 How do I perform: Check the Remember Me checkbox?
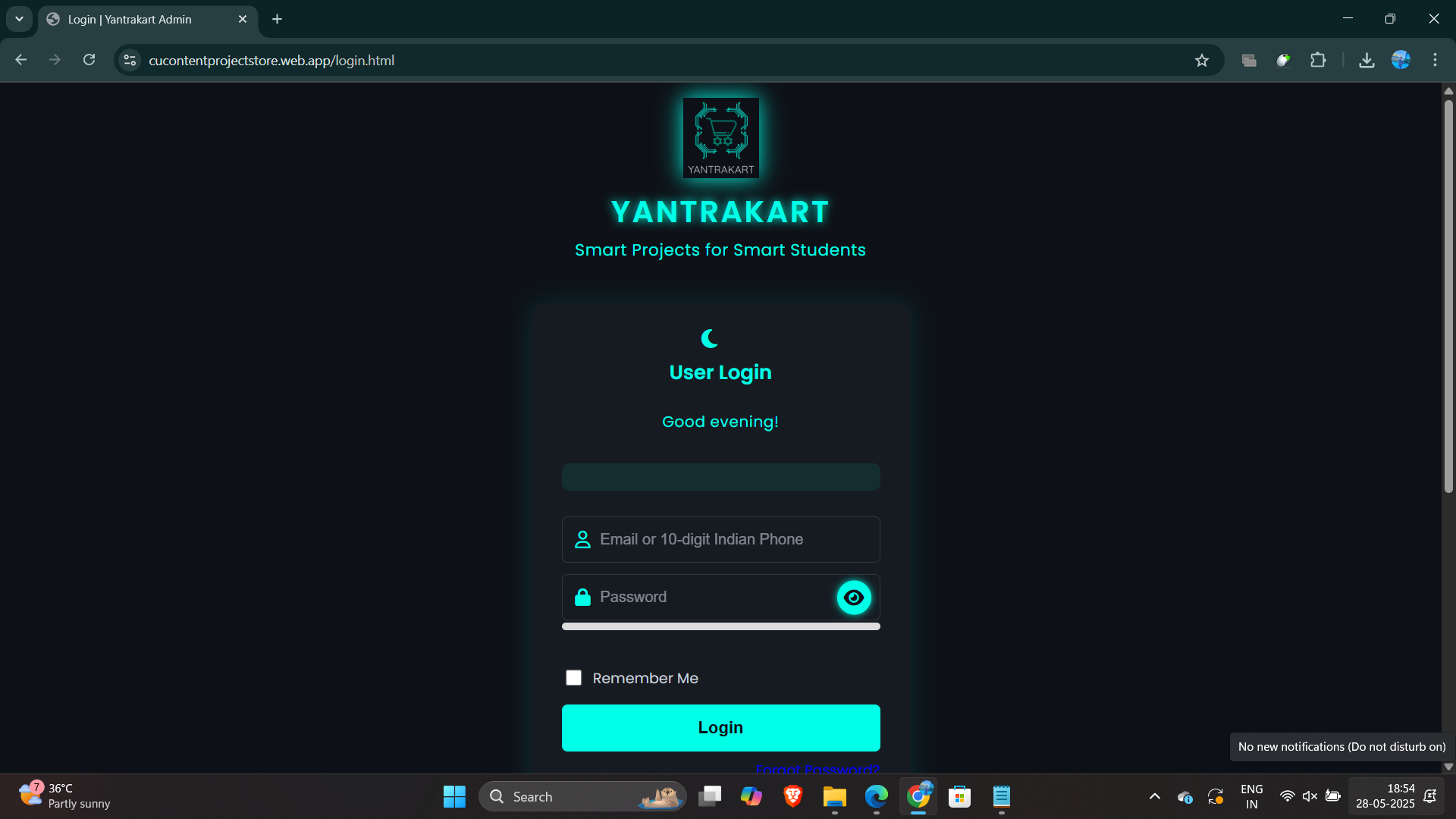pyautogui.click(x=574, y=678)
